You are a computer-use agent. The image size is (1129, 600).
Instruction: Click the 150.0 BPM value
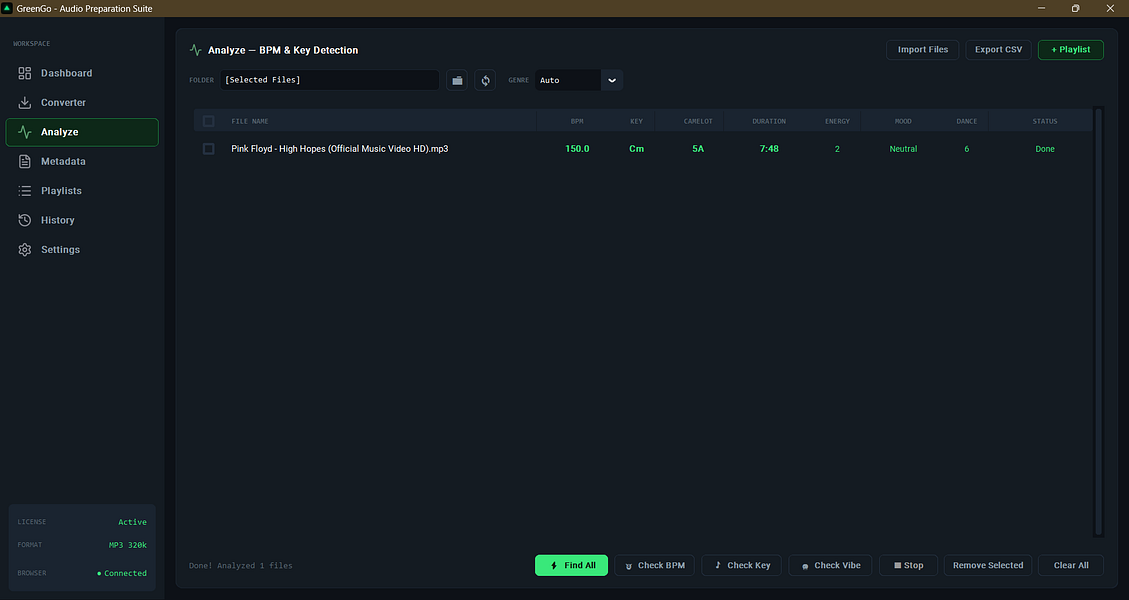point(577,148)
